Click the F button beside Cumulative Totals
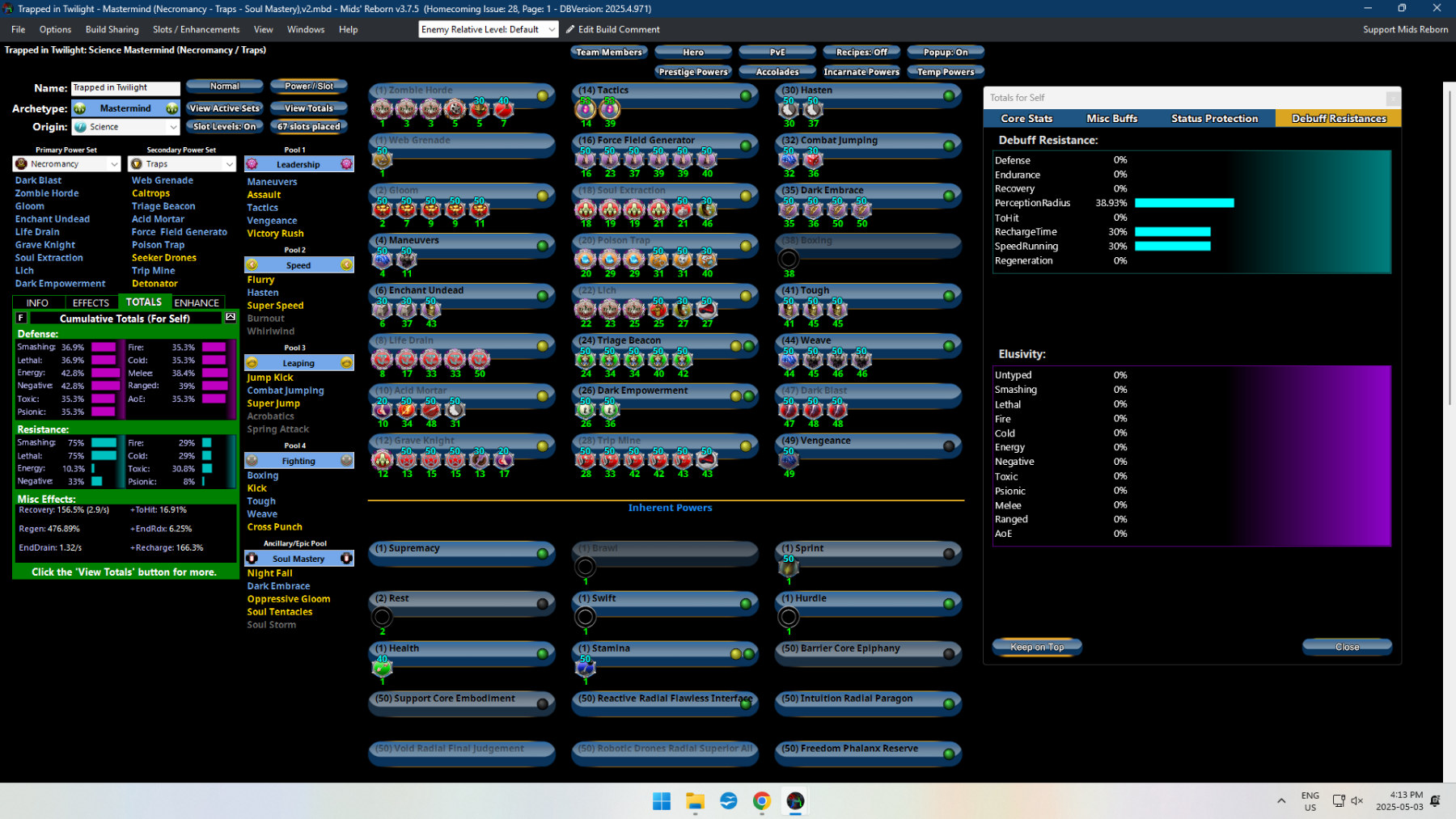 pos(21,318)
